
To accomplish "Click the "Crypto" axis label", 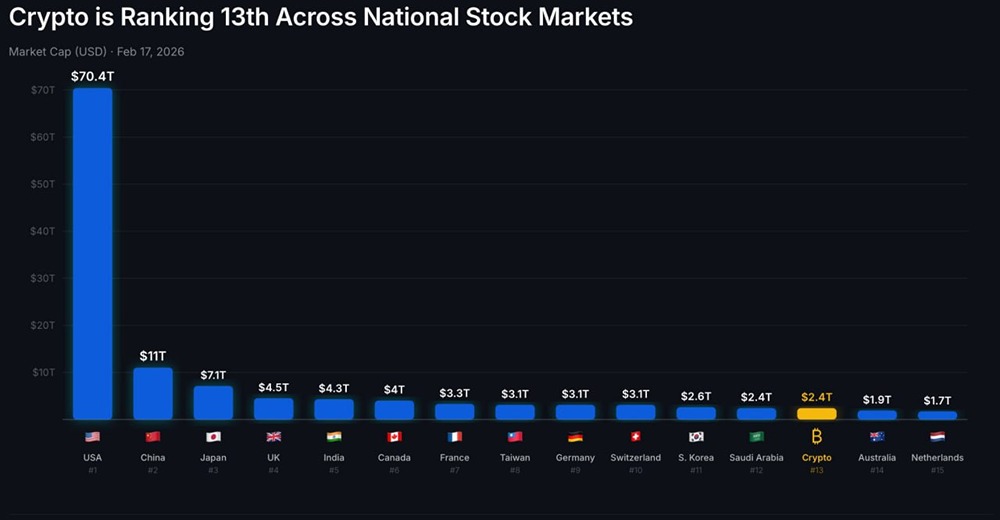I will (x=816, y=458).
